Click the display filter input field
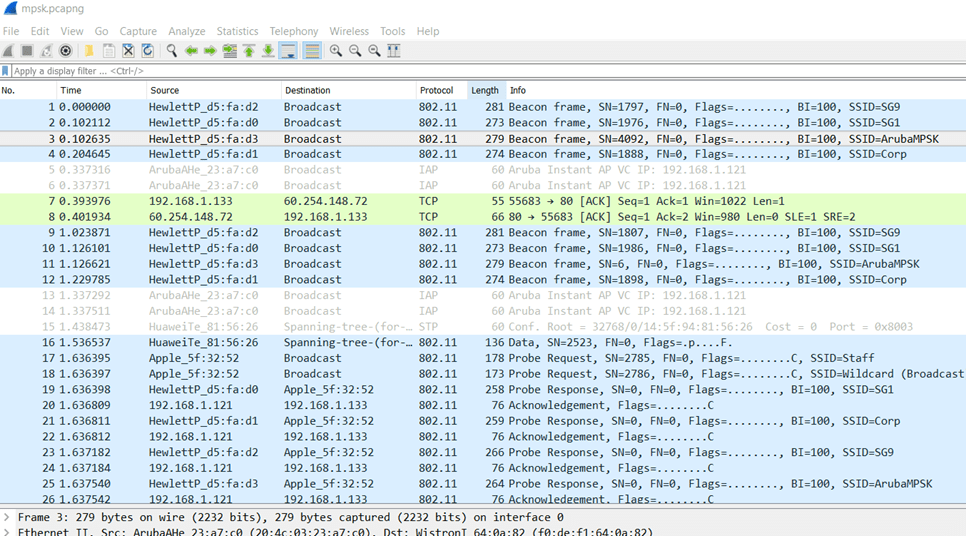This screenshot has width=966, height=536. coord(400,71)
